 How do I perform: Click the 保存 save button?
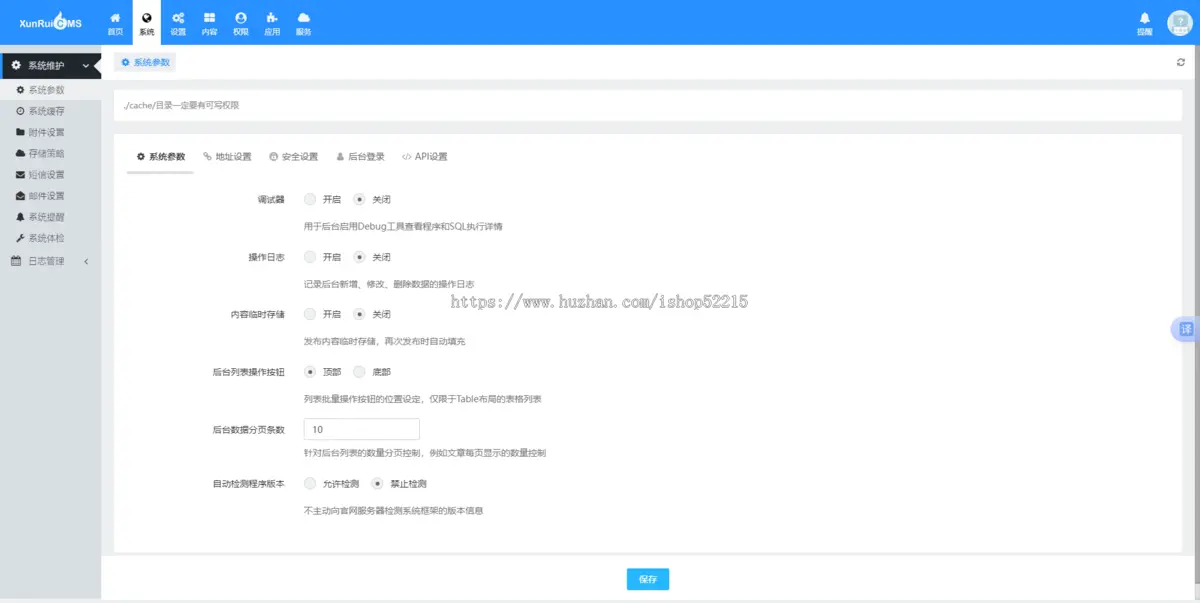pos(647,578)
